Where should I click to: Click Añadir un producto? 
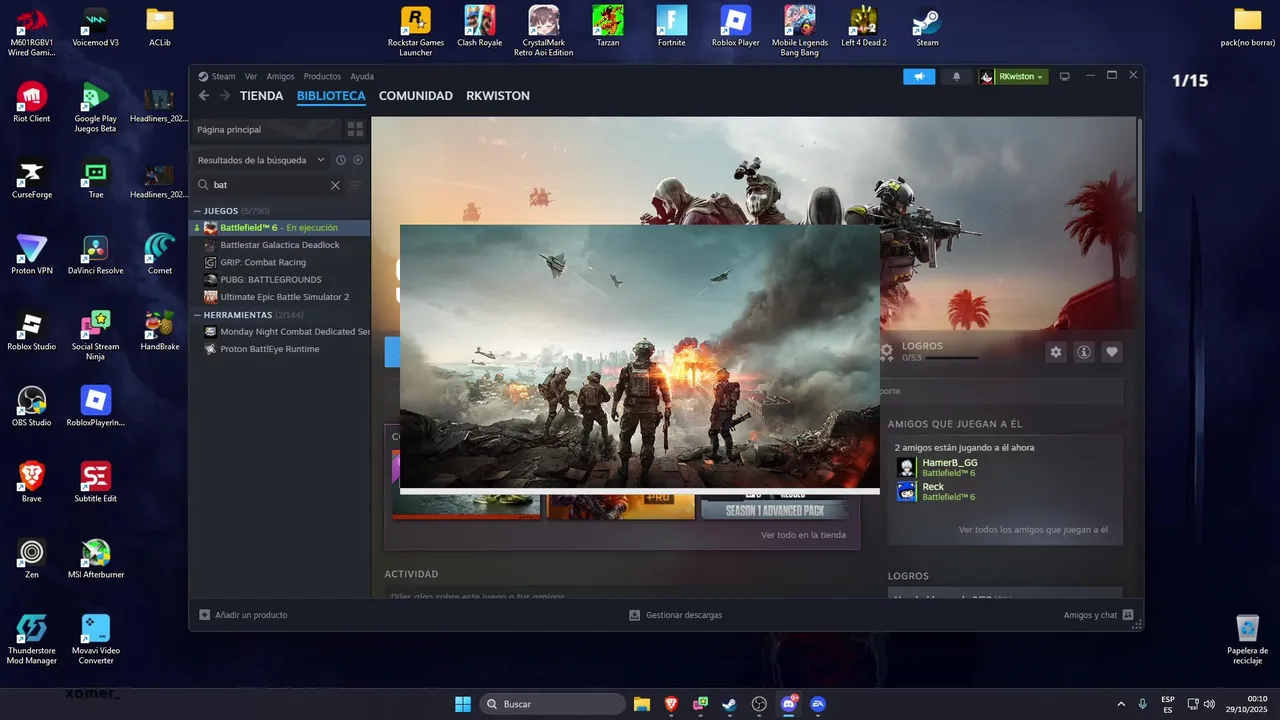243,615
